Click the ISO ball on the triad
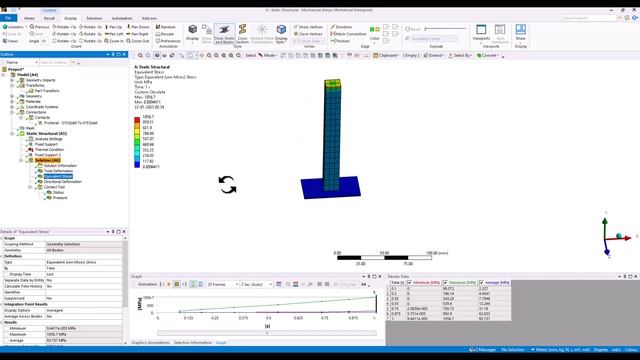 [x=619, y=236]
